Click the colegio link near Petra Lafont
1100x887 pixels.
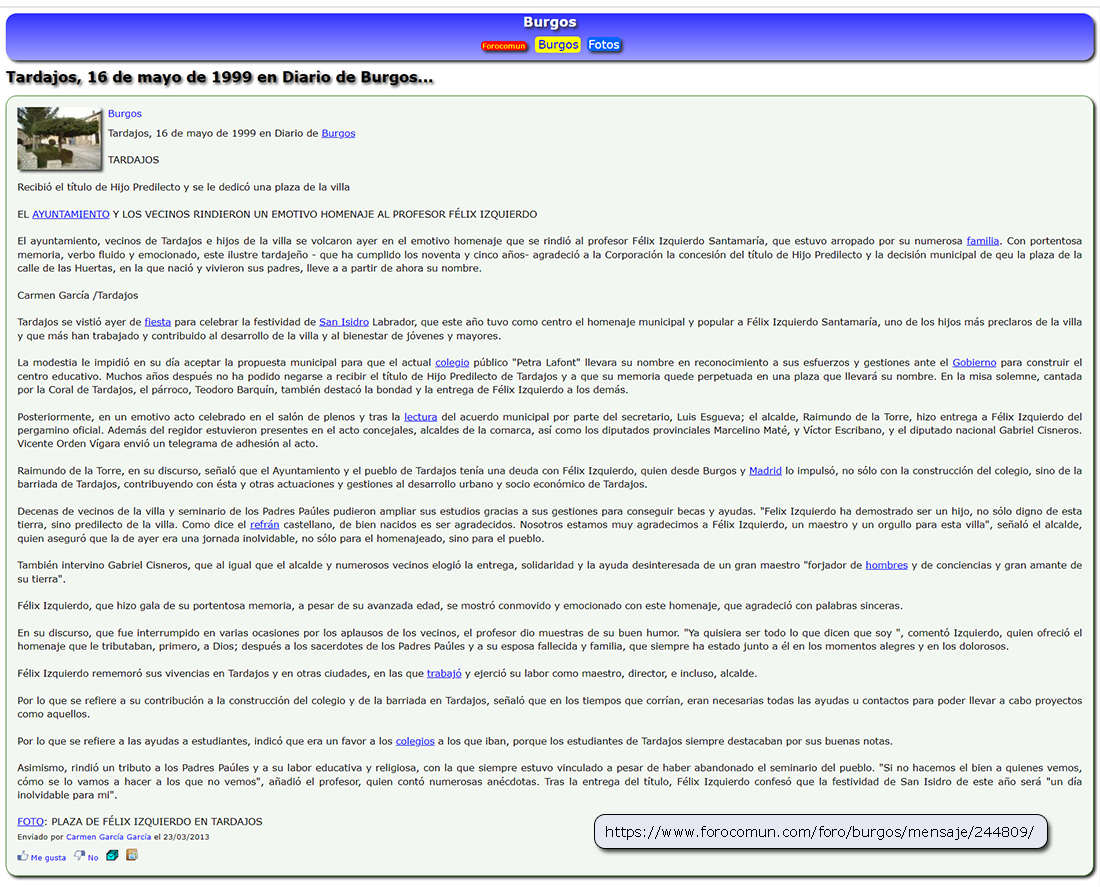pos(452,363)
